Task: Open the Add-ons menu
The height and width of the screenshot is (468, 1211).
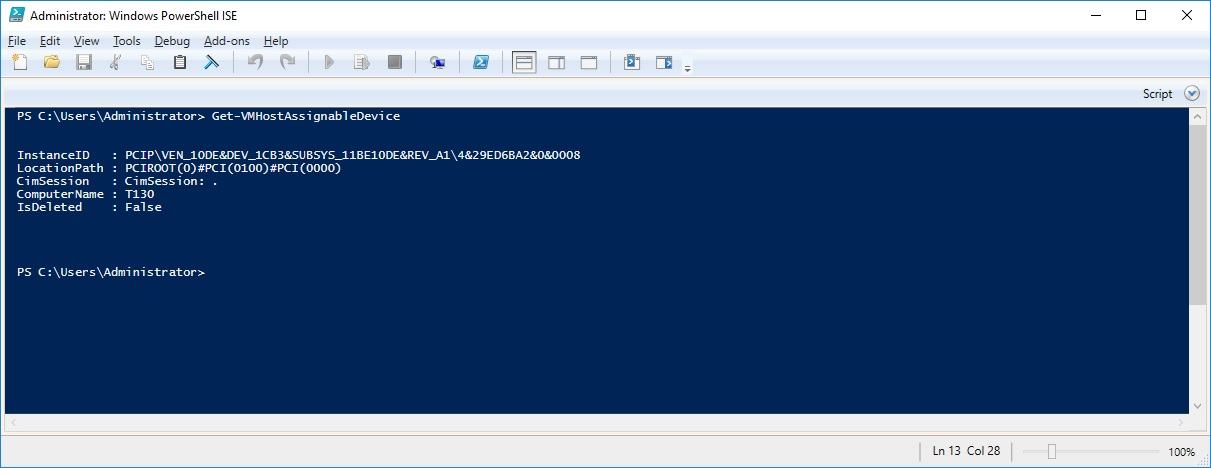Action: pyautogui.click(x=227, y=41)
